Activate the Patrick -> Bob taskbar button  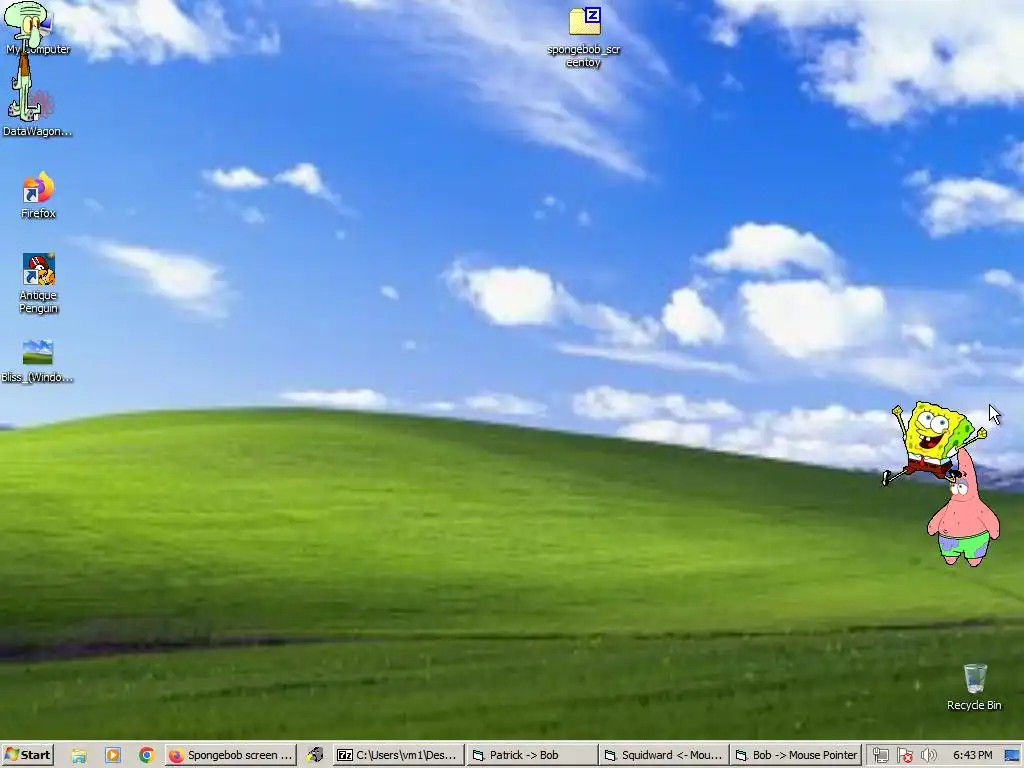(532, 755)
